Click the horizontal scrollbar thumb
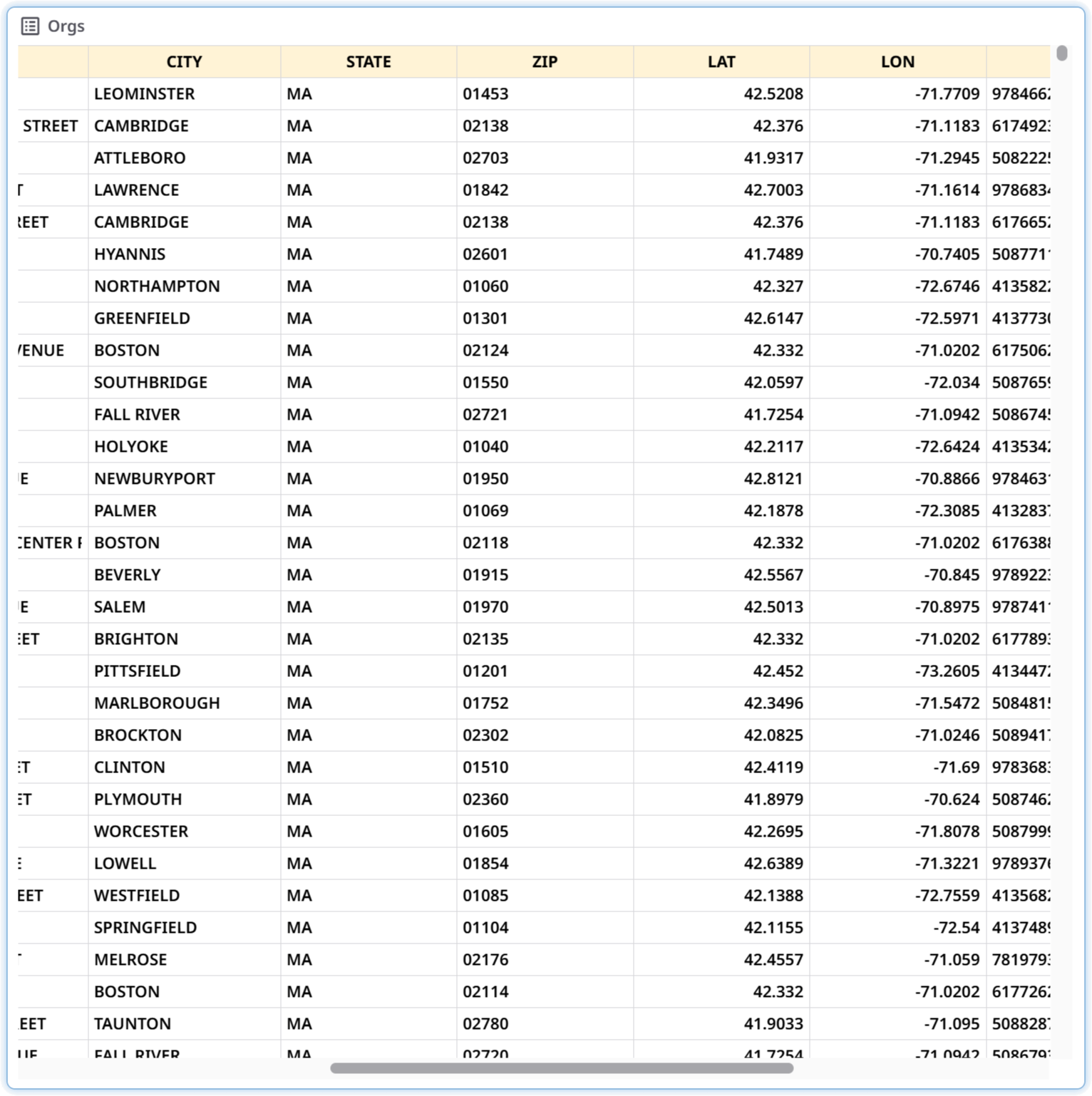Viewport: 1092px width, 1096px height. (562, 1068)
